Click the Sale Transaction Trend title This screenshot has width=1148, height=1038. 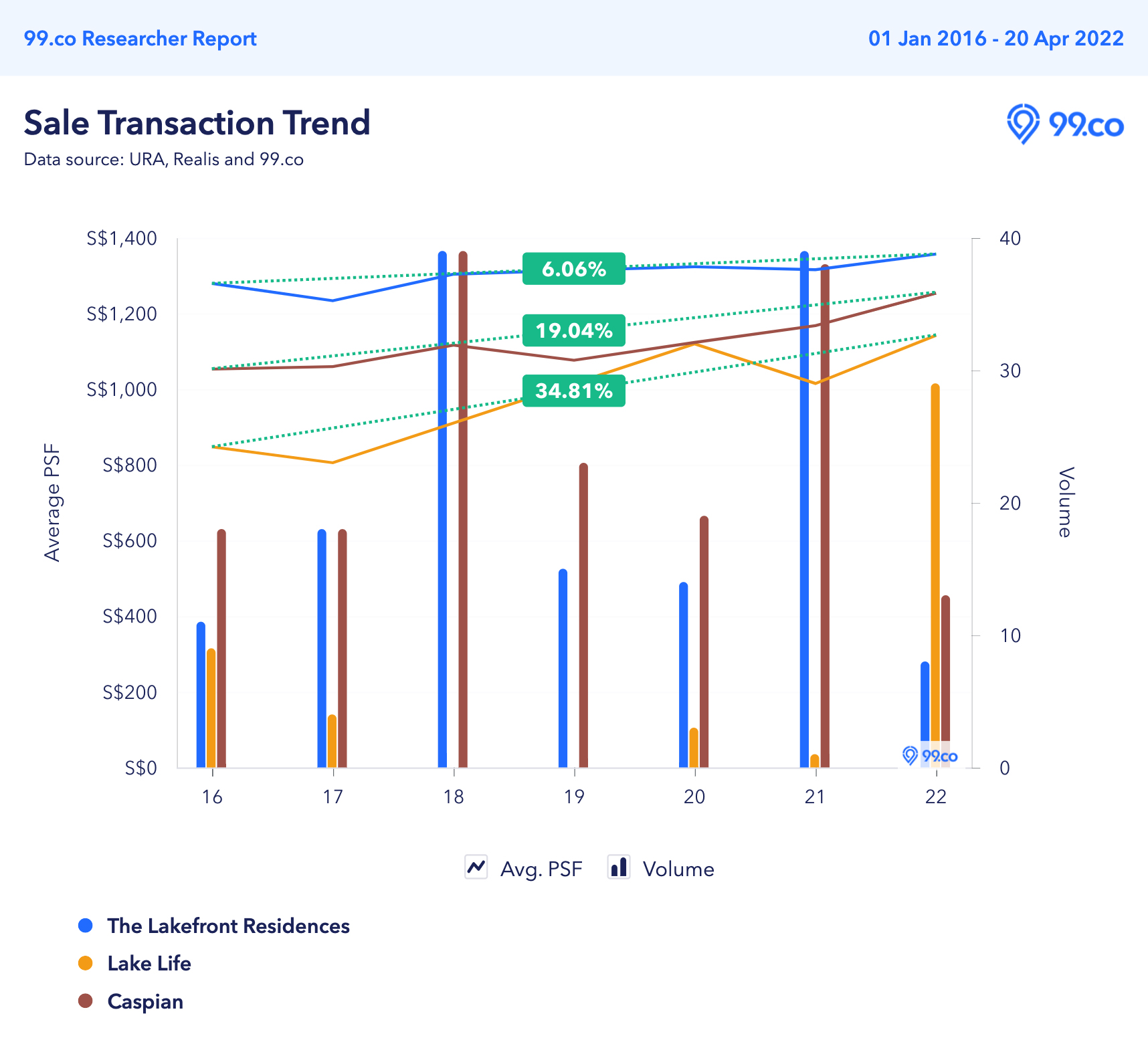(x=197, y=123)
